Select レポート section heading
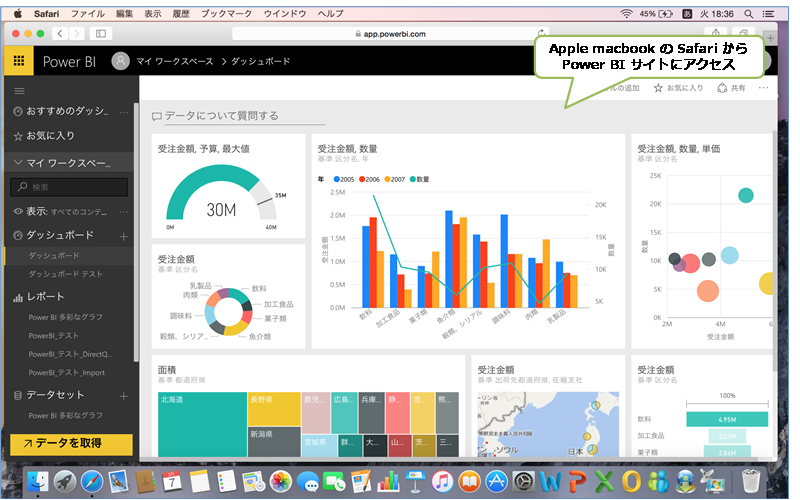This screenshot has height=500, width=800. pyautogui.click(x=45, y=297)
